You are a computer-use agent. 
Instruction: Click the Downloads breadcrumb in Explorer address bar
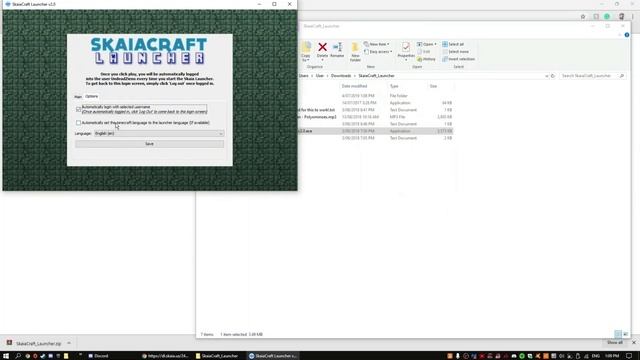341,76
